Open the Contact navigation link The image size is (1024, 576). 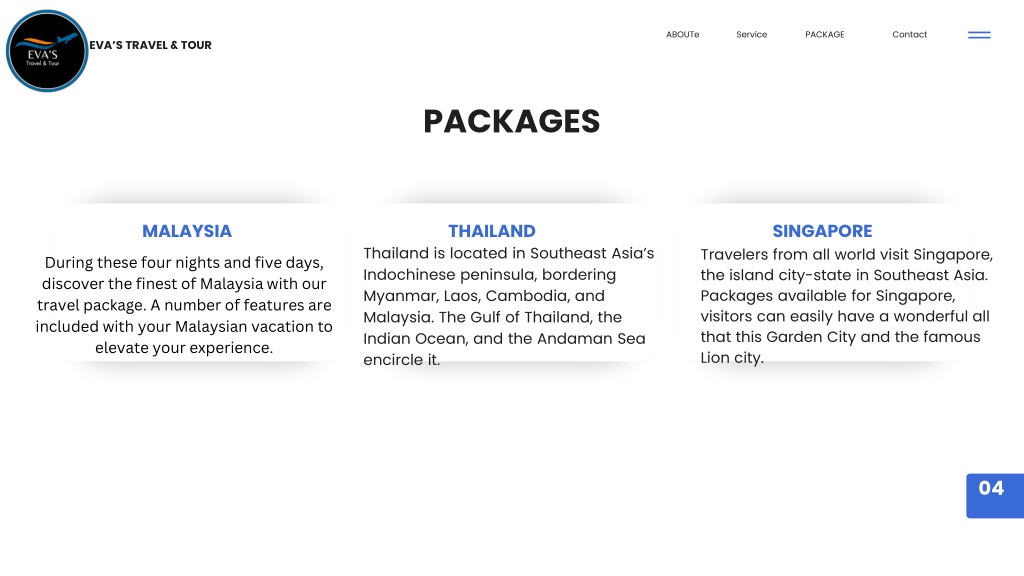(910, 35)
